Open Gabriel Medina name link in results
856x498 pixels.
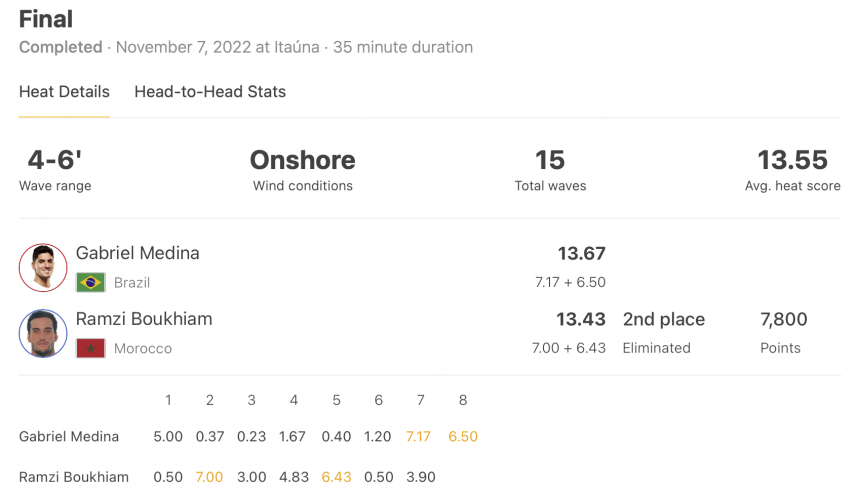138,253
